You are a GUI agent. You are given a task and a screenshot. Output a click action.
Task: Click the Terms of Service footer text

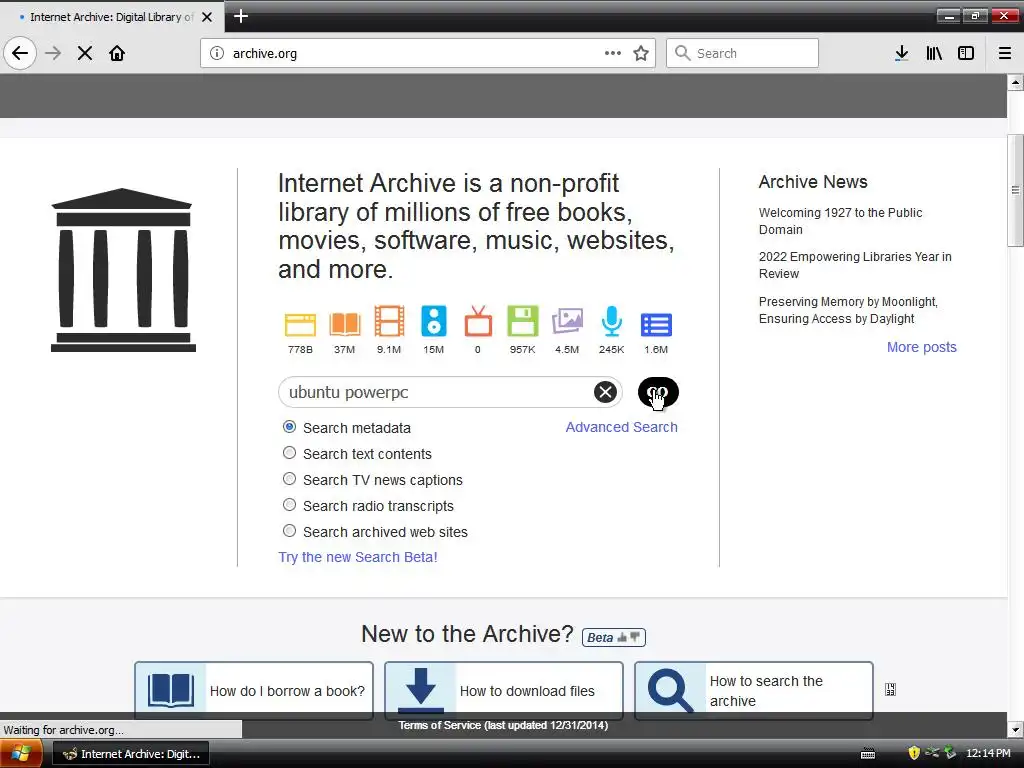(503, 725)
